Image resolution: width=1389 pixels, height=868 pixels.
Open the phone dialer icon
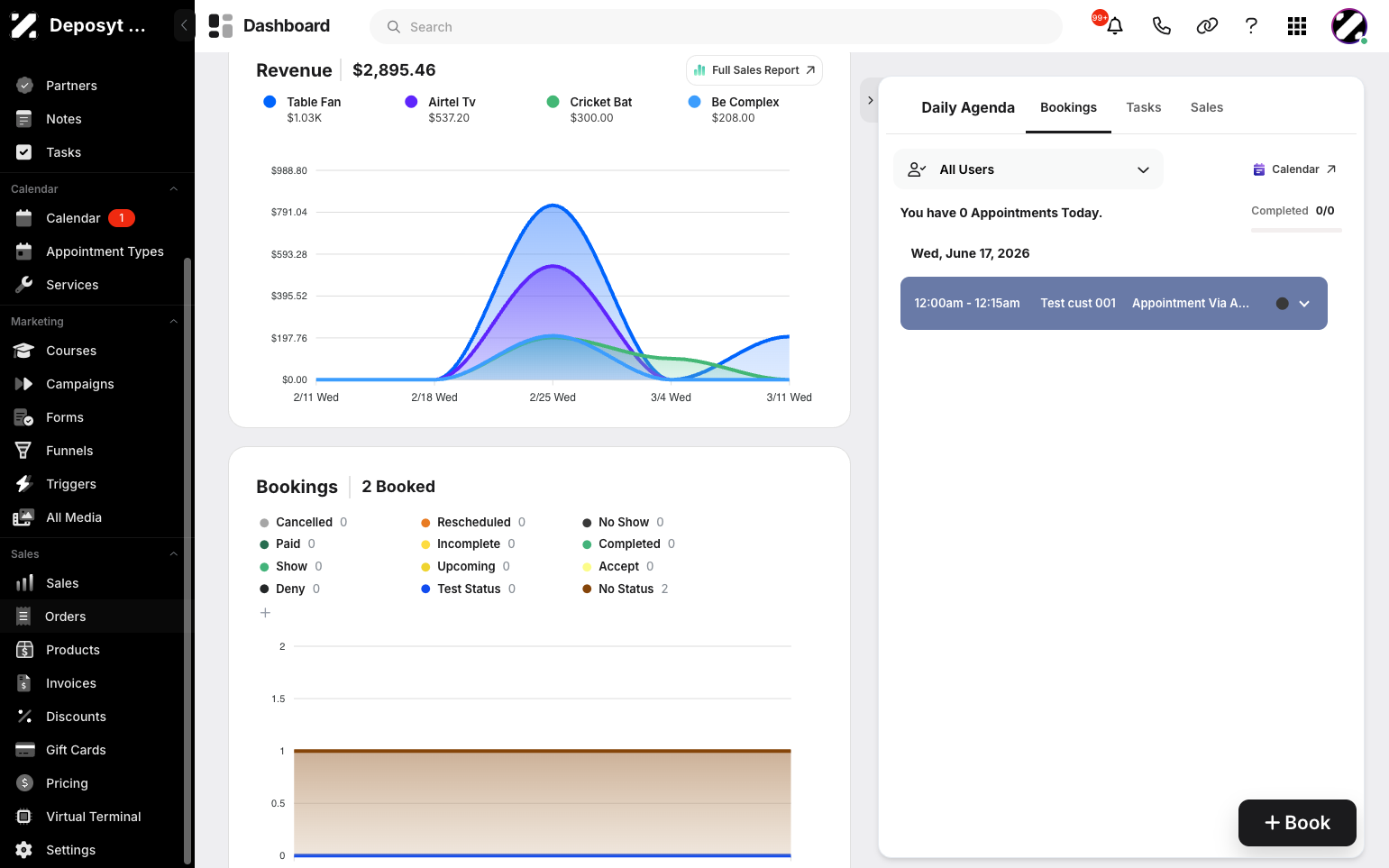1161,26
